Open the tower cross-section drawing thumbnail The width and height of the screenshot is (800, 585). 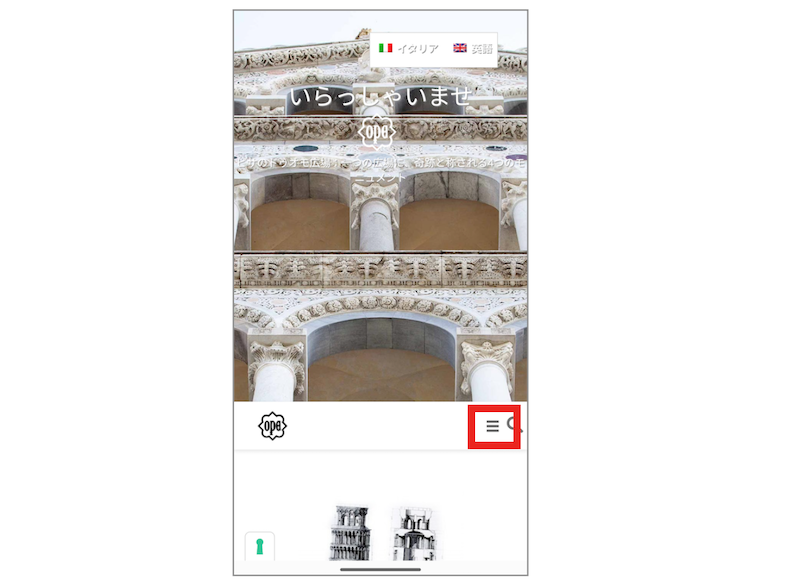[416, 533]
